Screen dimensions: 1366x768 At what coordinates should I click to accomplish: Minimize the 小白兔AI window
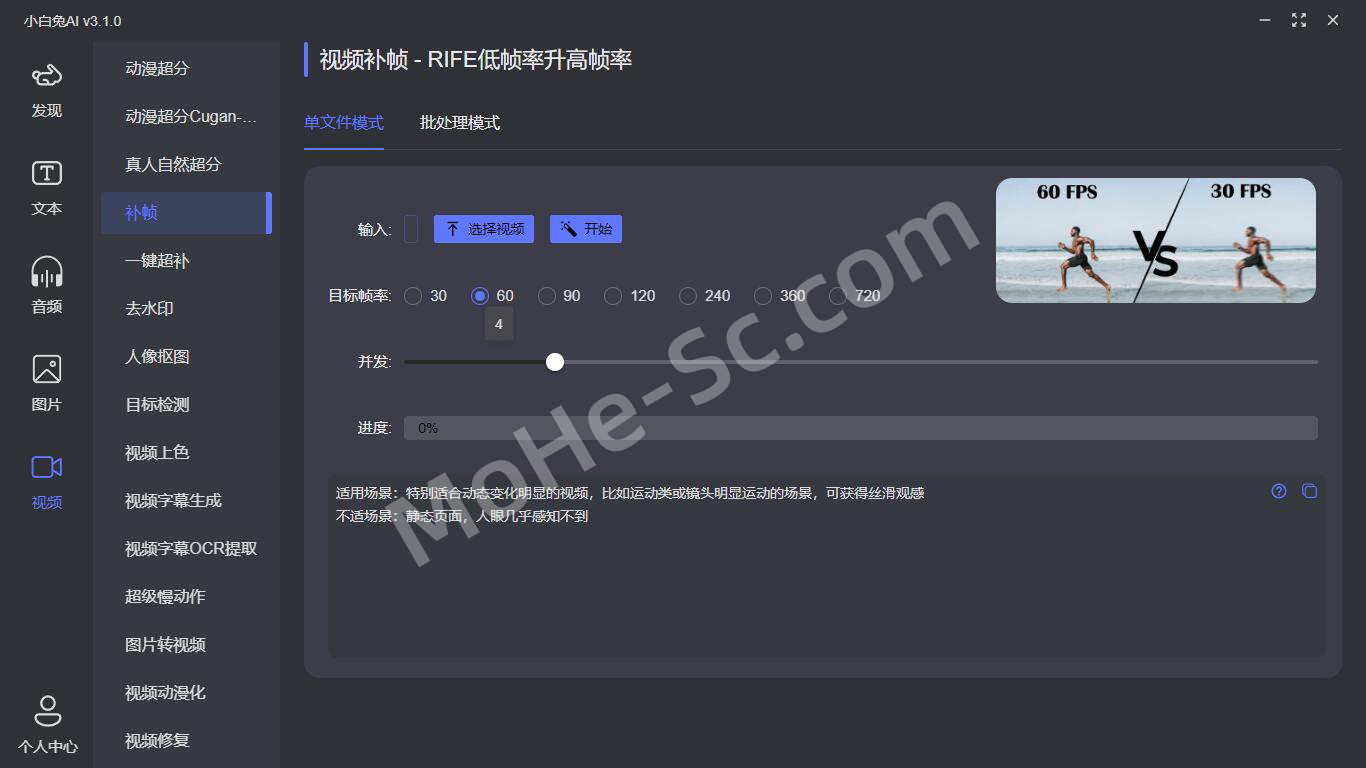[1265, 20]
